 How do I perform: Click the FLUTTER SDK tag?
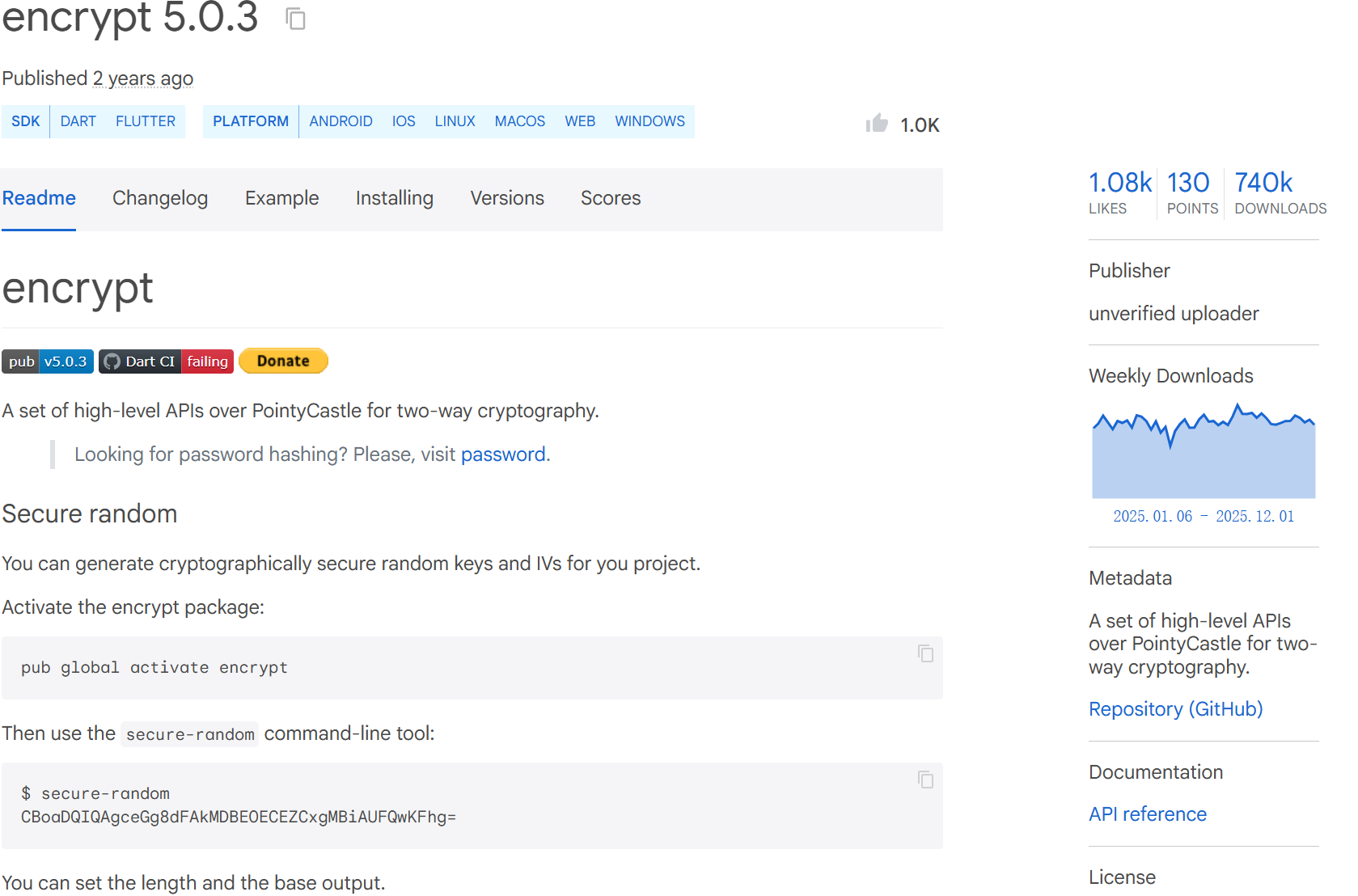145,121
